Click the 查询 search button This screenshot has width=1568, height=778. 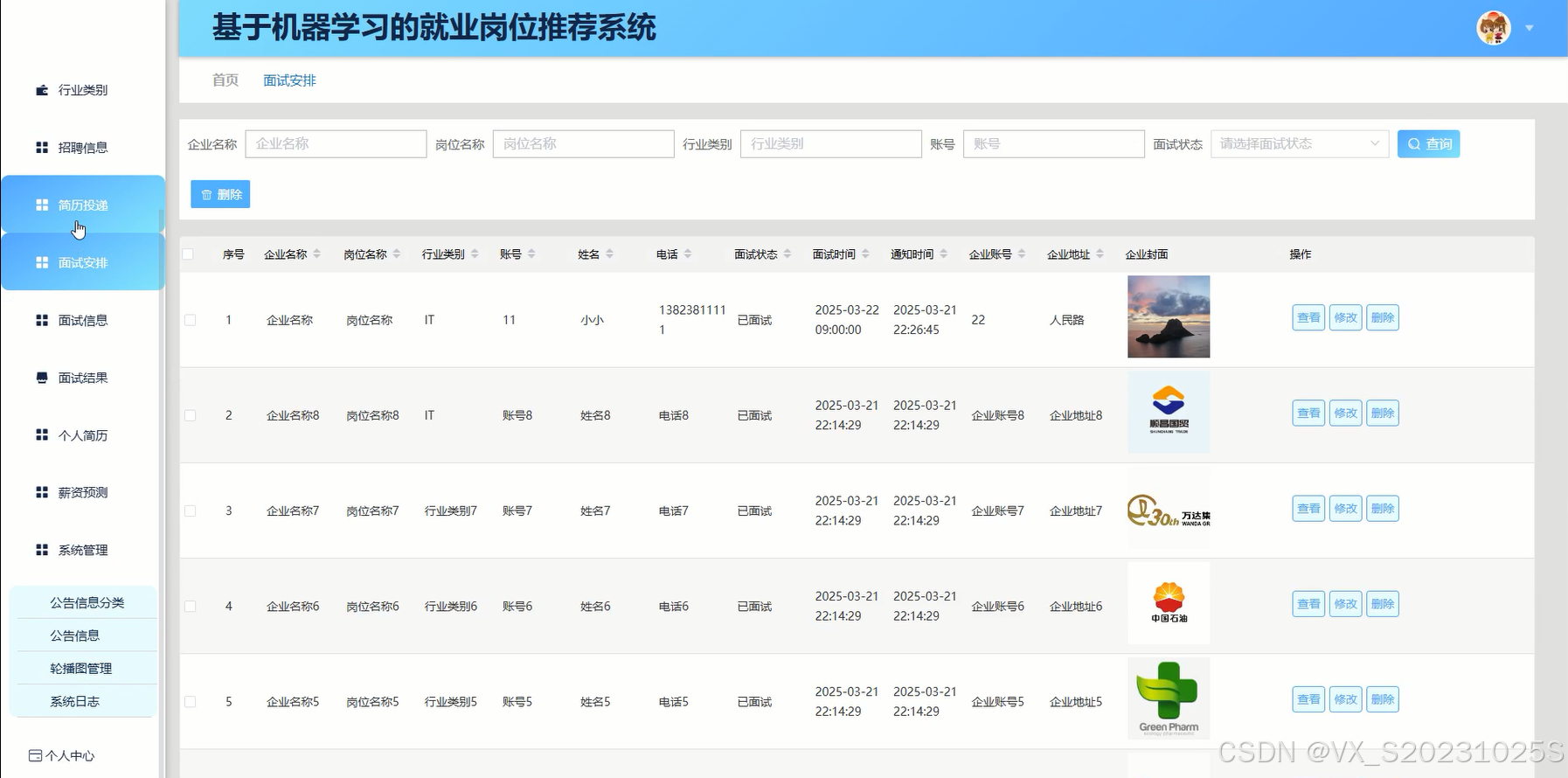click(x=1428, y=144)
